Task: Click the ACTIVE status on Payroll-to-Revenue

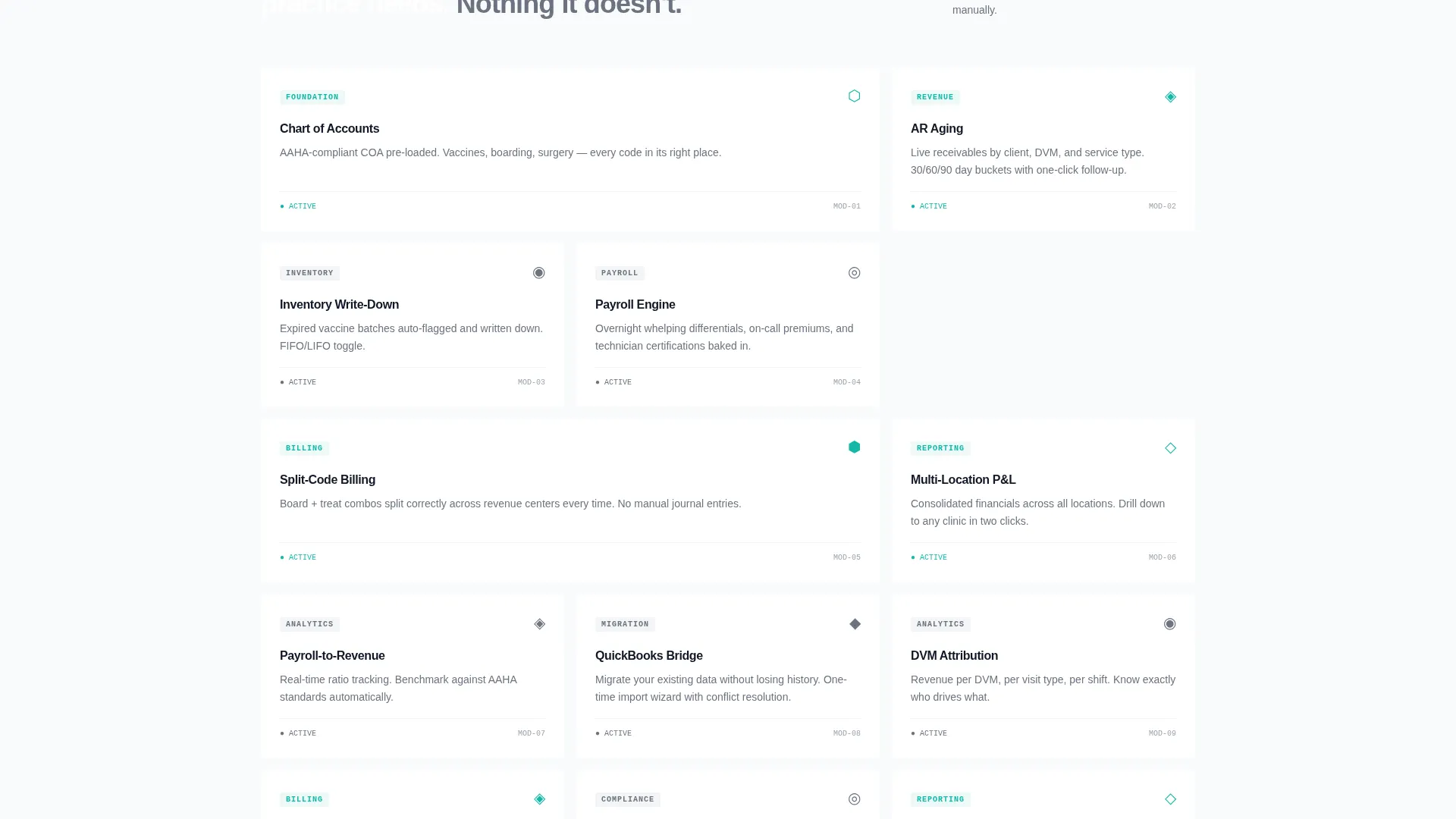Action: (298, 733)
